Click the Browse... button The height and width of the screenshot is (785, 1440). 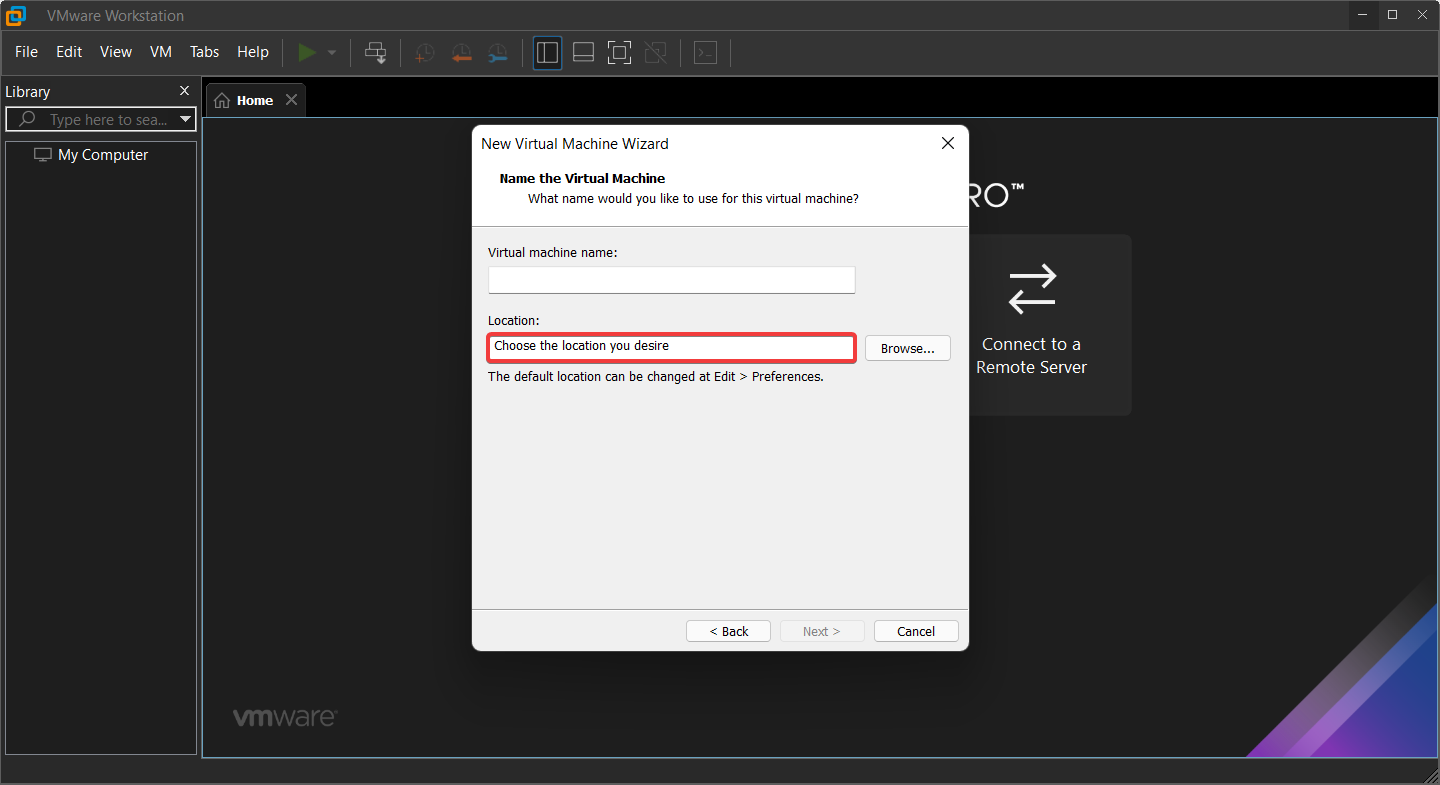pyautogui.click(x=908, y=348)
